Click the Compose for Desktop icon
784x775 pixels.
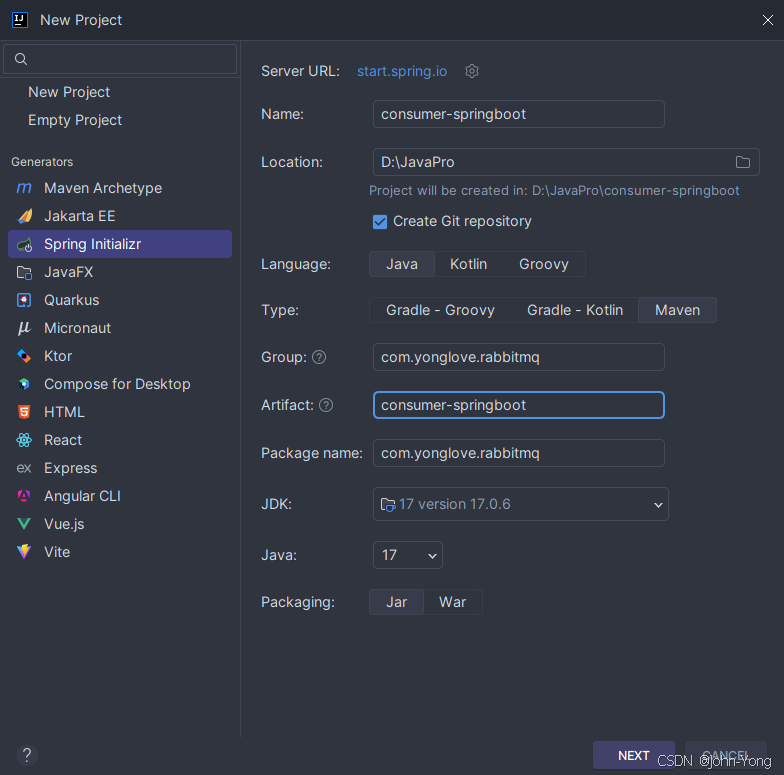coord(24,384)
